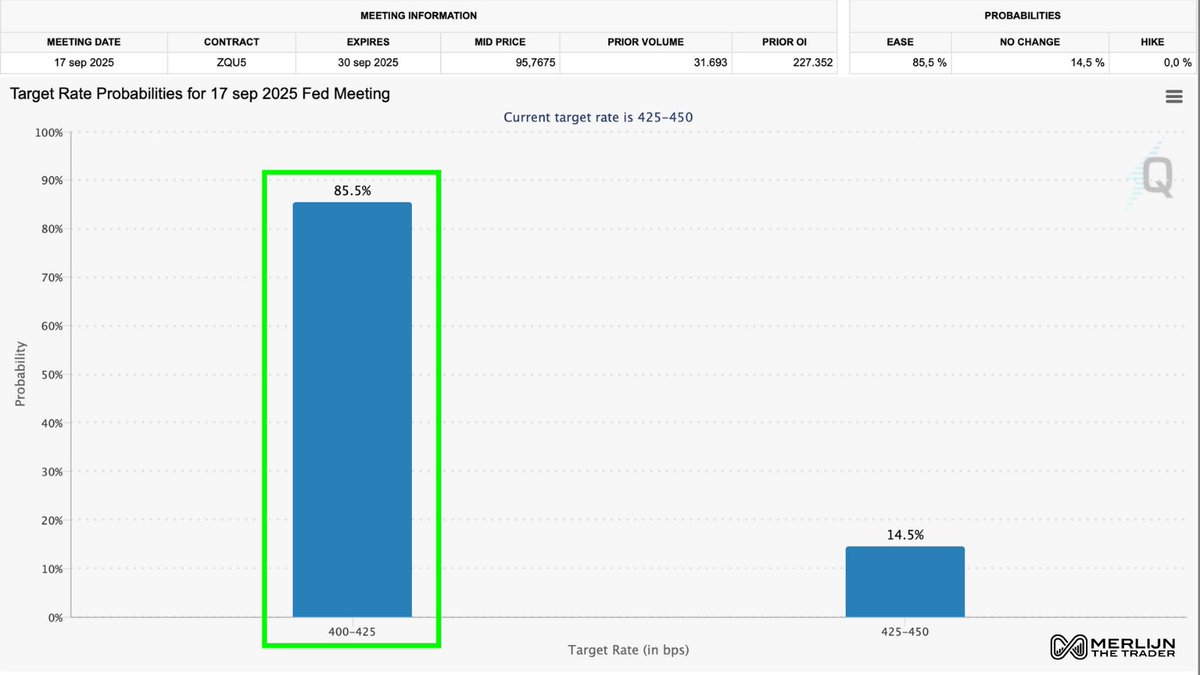Click the chart title Target Rate Probabilities
The height and width of the screenshot is (675, 1200).
(x=197, y=93)
